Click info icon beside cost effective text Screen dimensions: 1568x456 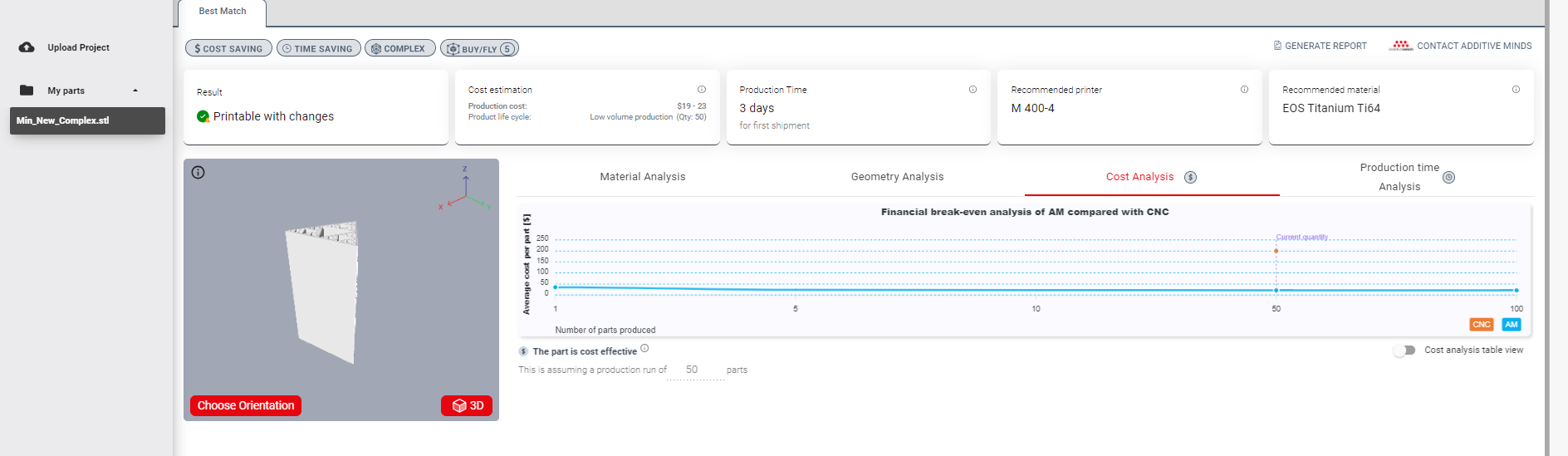click(x=644, y=349)
